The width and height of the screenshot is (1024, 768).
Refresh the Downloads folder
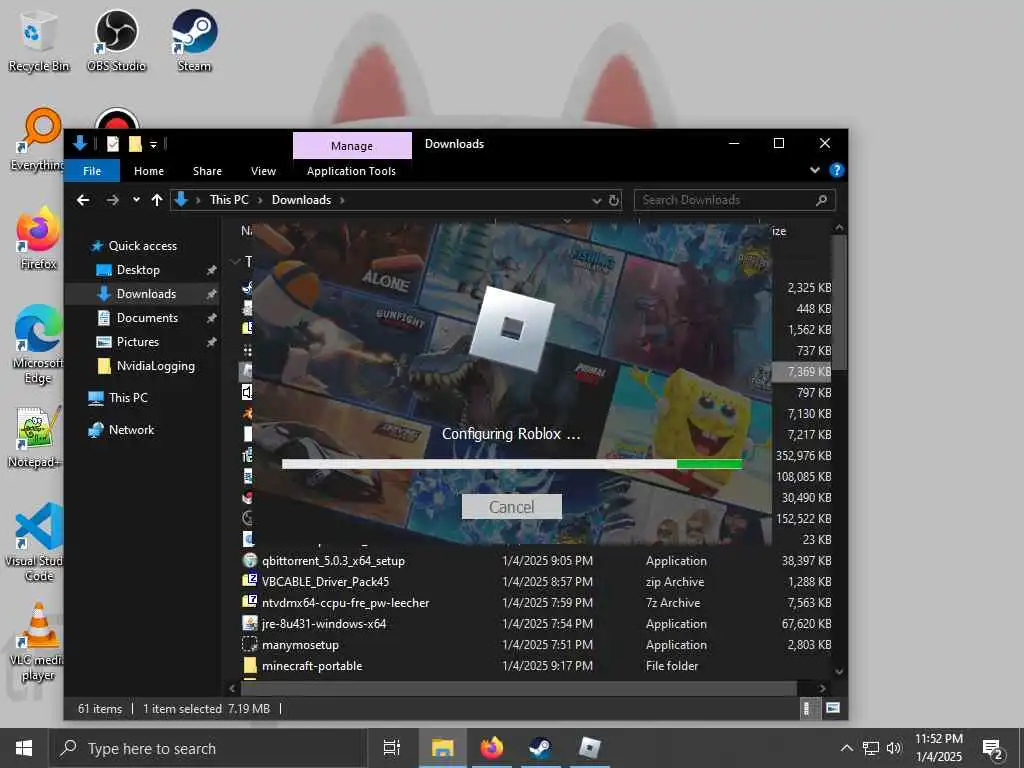[613, 200]
